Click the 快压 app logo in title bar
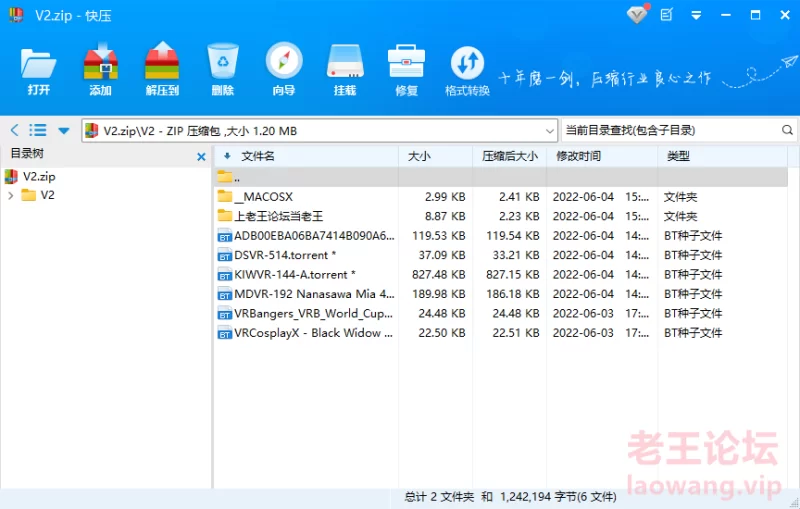 [16, 15]
